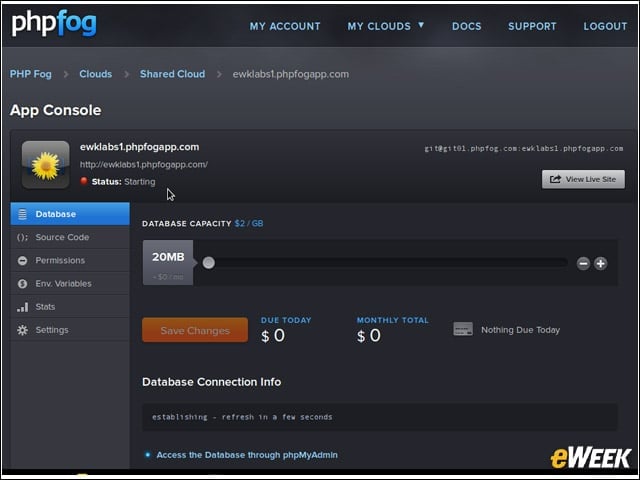Open MY ACCOUNT in top navigation
The image size is (640, 480).
click(x=285, y=27)
